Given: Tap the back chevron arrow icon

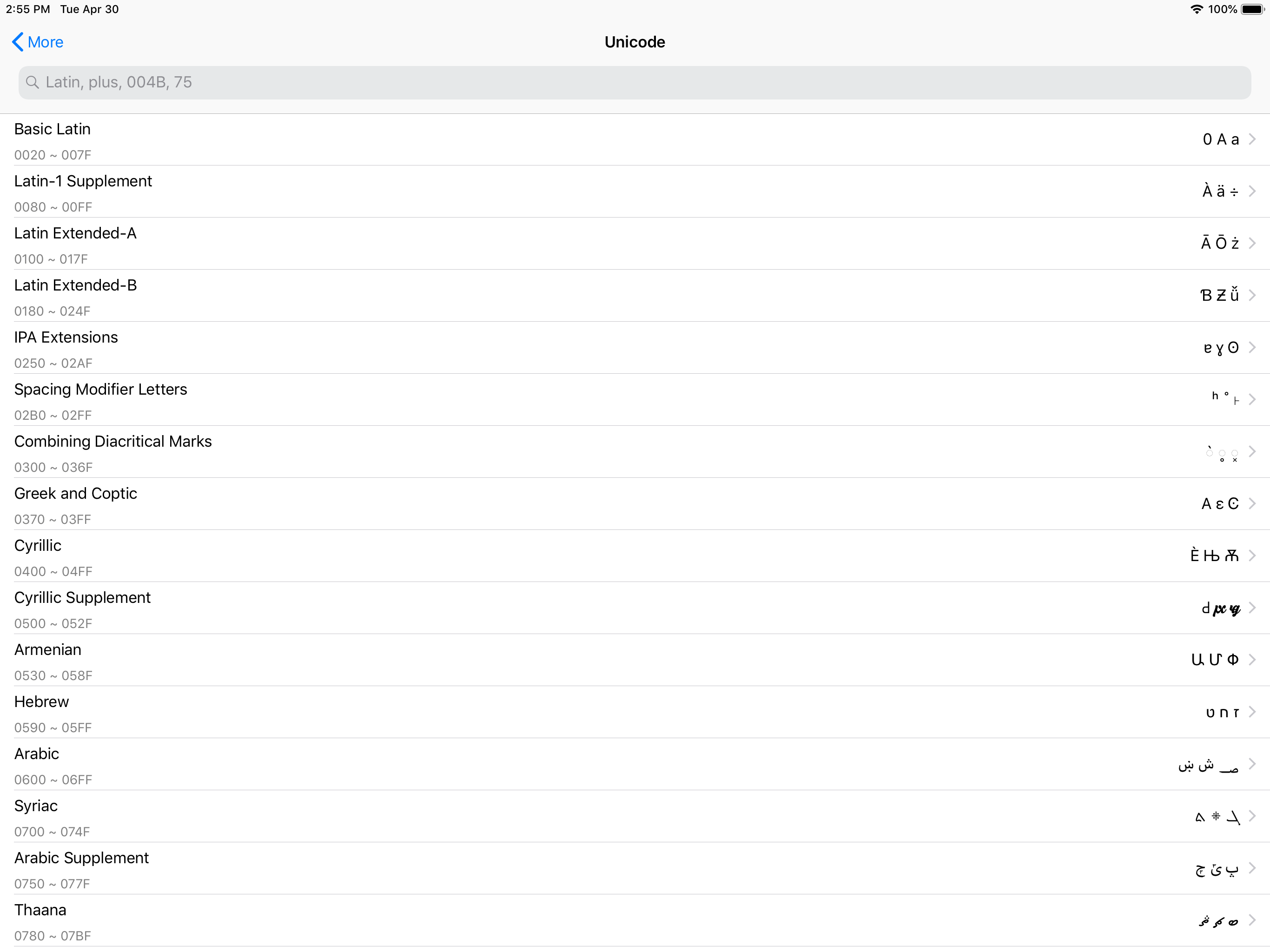Looking at the screenshot, I should click(x=18, y=42).
